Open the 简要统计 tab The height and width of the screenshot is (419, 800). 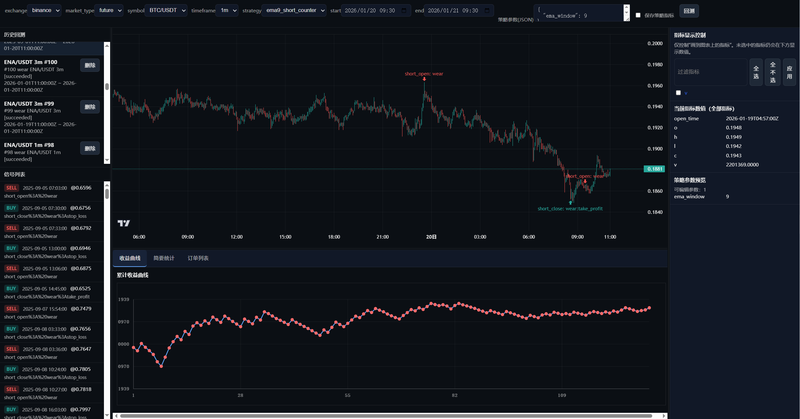pos(163,258)
